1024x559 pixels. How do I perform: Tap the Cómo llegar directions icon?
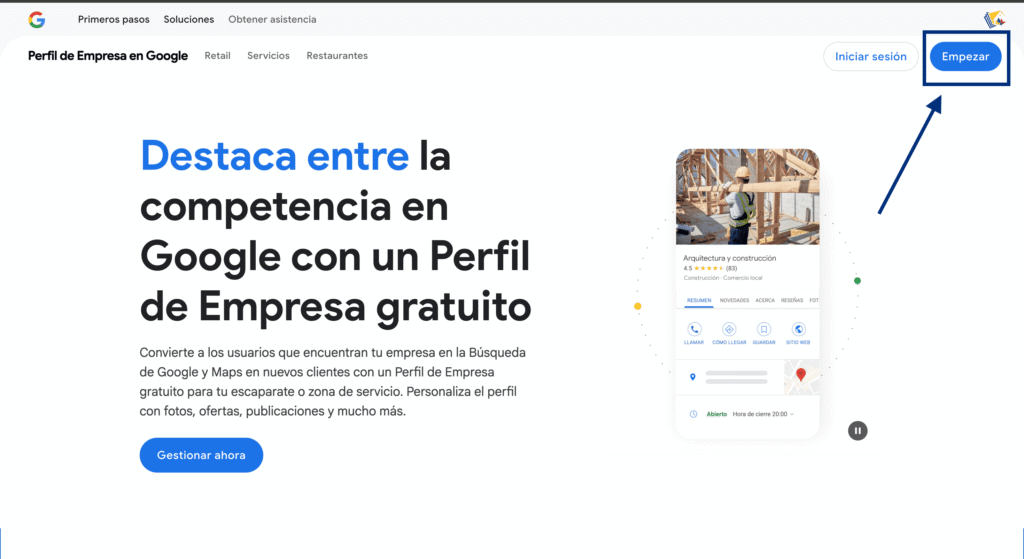point(729,329)
